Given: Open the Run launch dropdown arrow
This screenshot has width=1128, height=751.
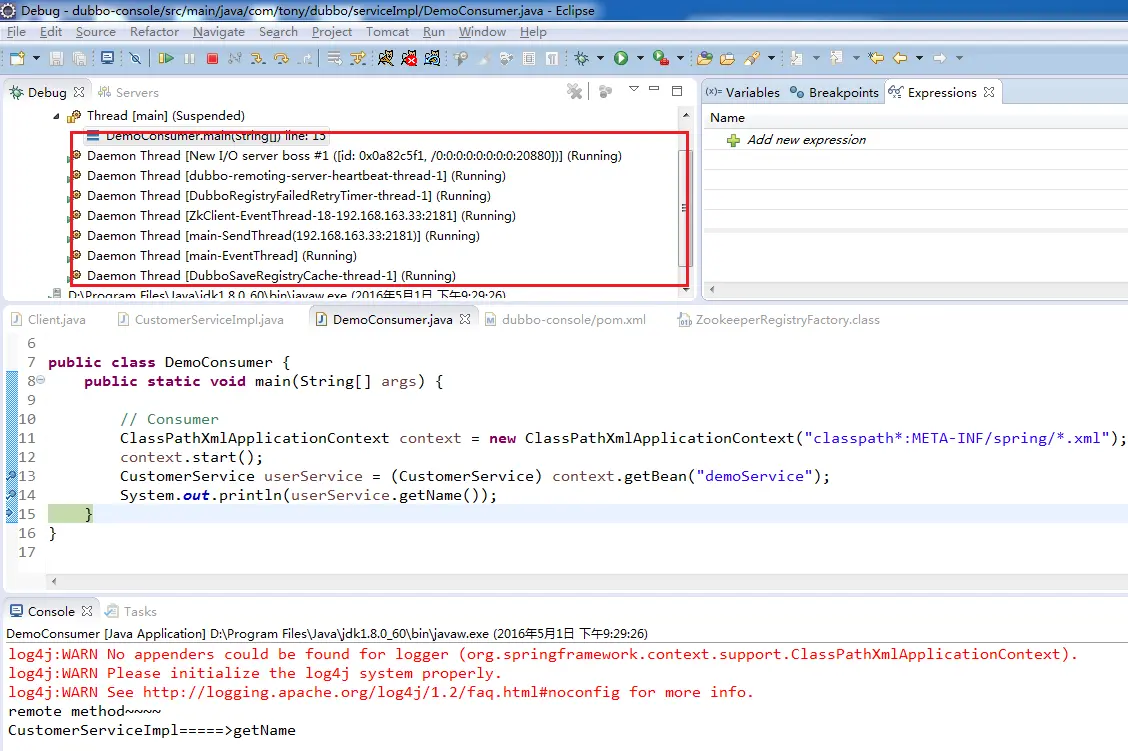Looking at the screenshot, I should 640,58.
